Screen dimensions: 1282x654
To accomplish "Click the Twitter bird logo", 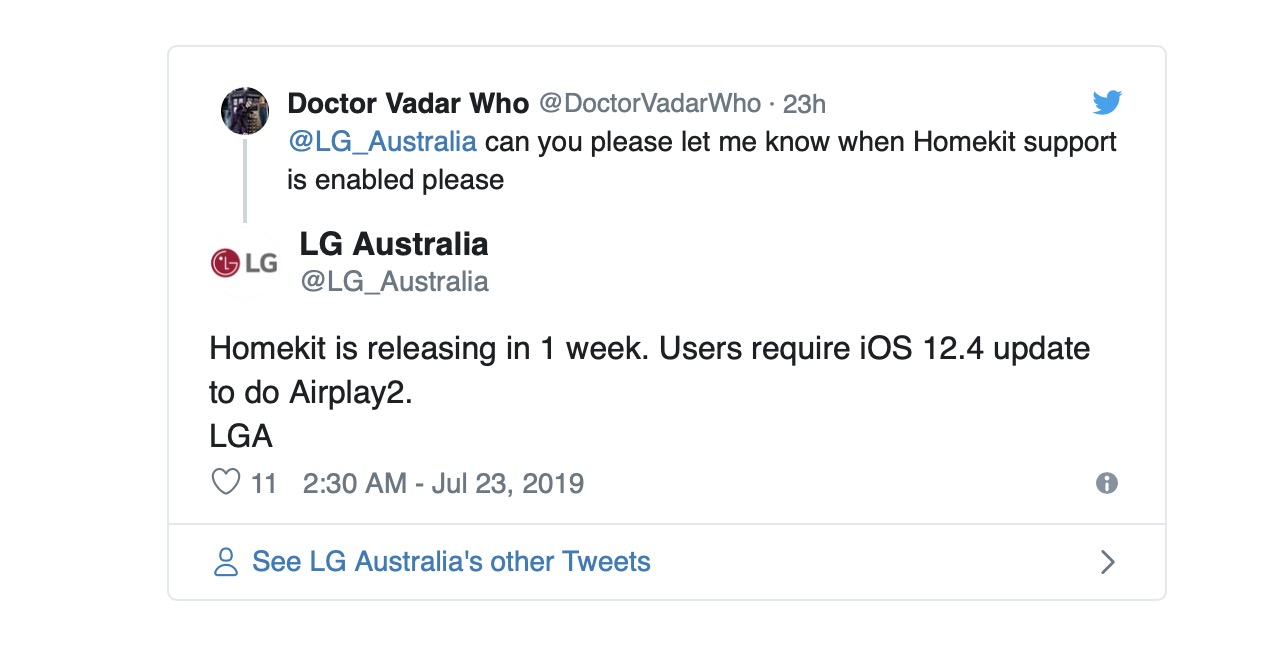I will (x=1107, y=102).
